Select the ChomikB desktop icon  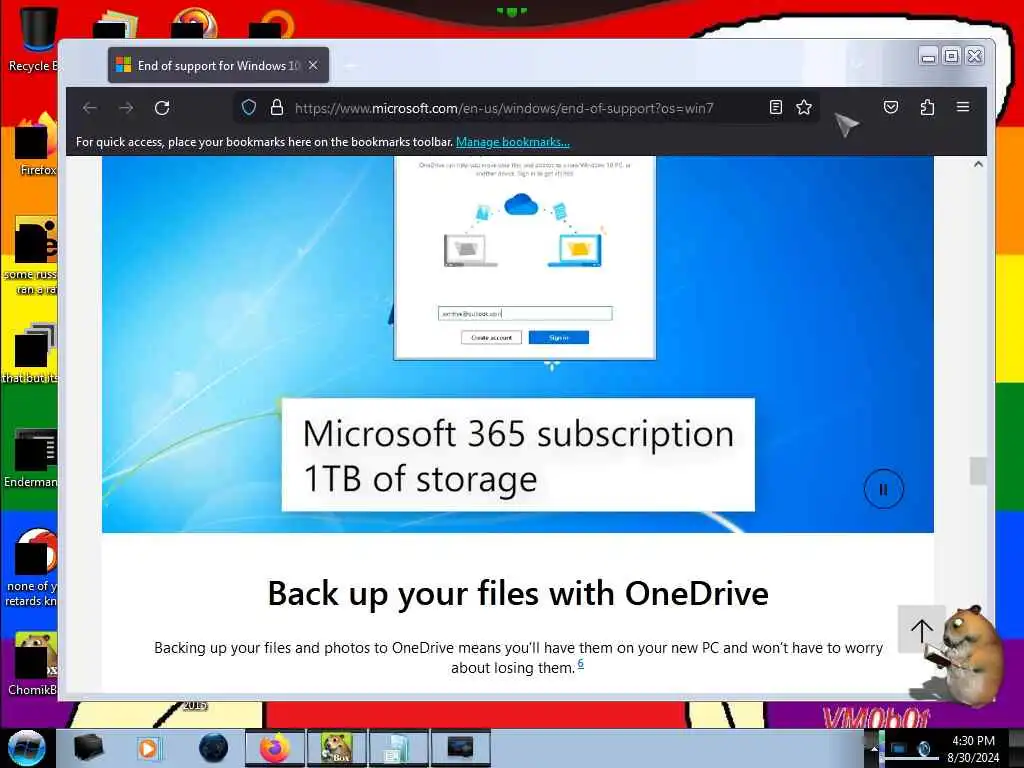pyautogui.click(x=34, y=664)
